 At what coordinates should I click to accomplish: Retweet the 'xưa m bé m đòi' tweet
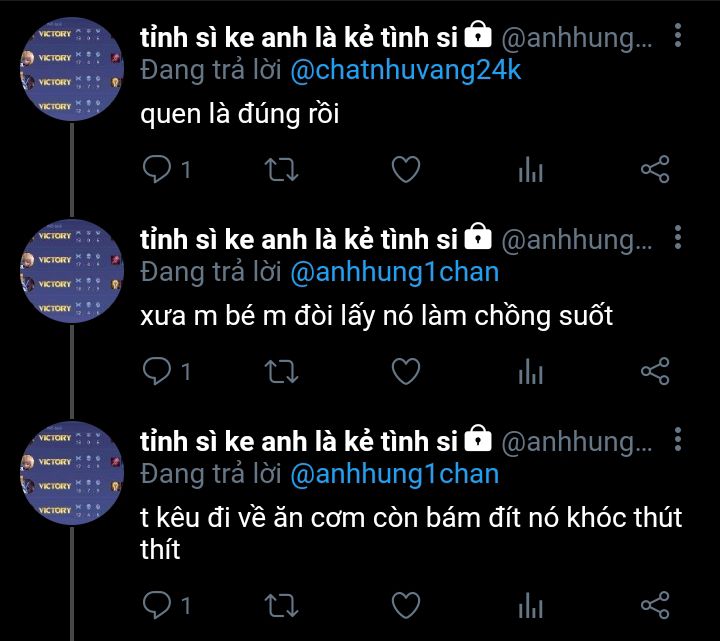281,371
